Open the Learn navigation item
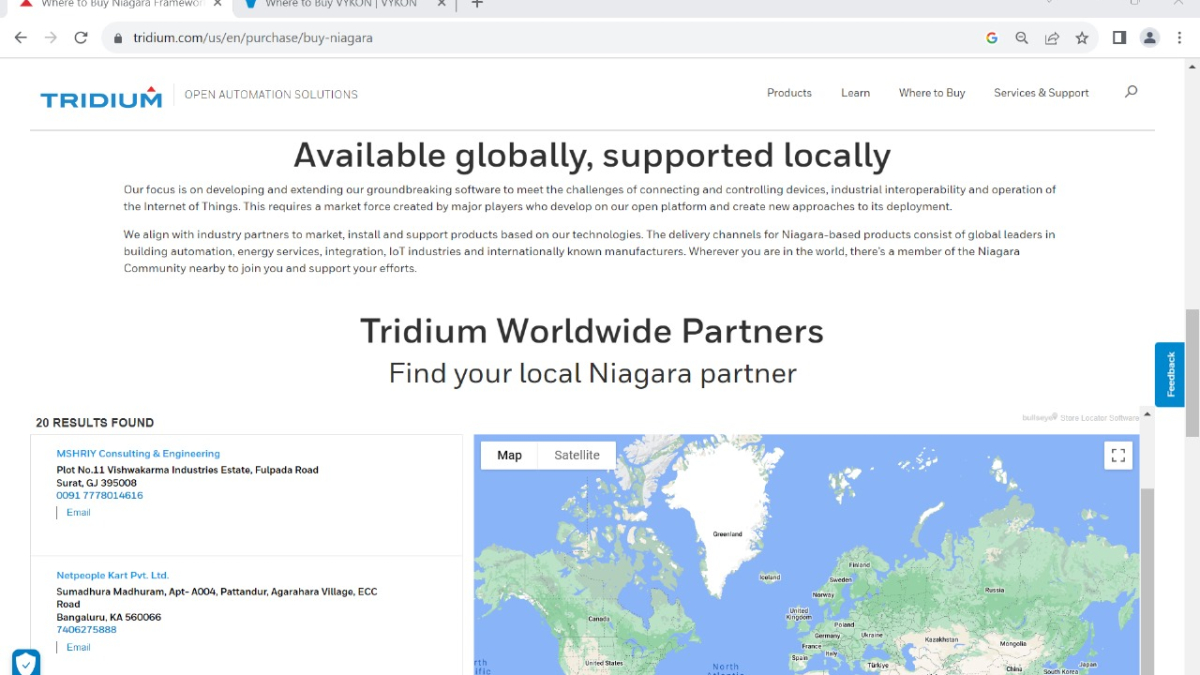The width and height of the screenshot is (1200, 675). pos(855,93)
